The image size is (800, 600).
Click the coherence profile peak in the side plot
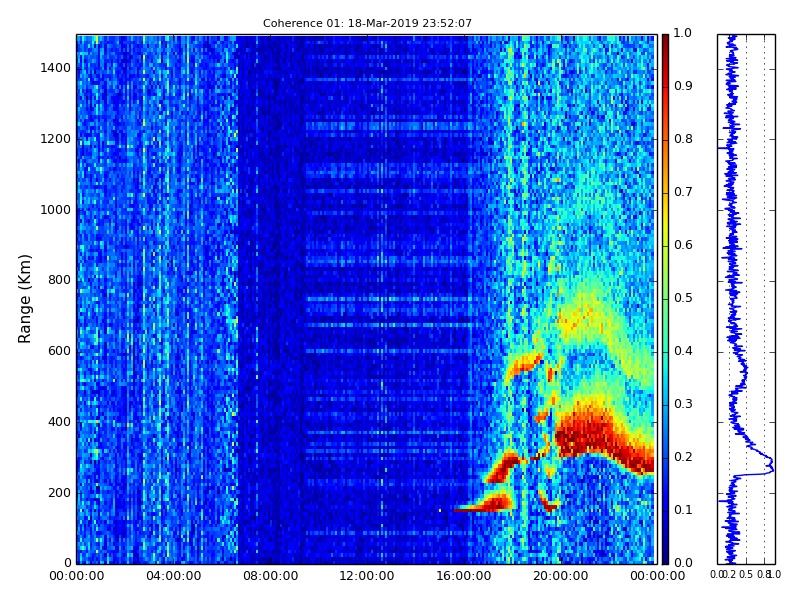(x=772, y=465)
